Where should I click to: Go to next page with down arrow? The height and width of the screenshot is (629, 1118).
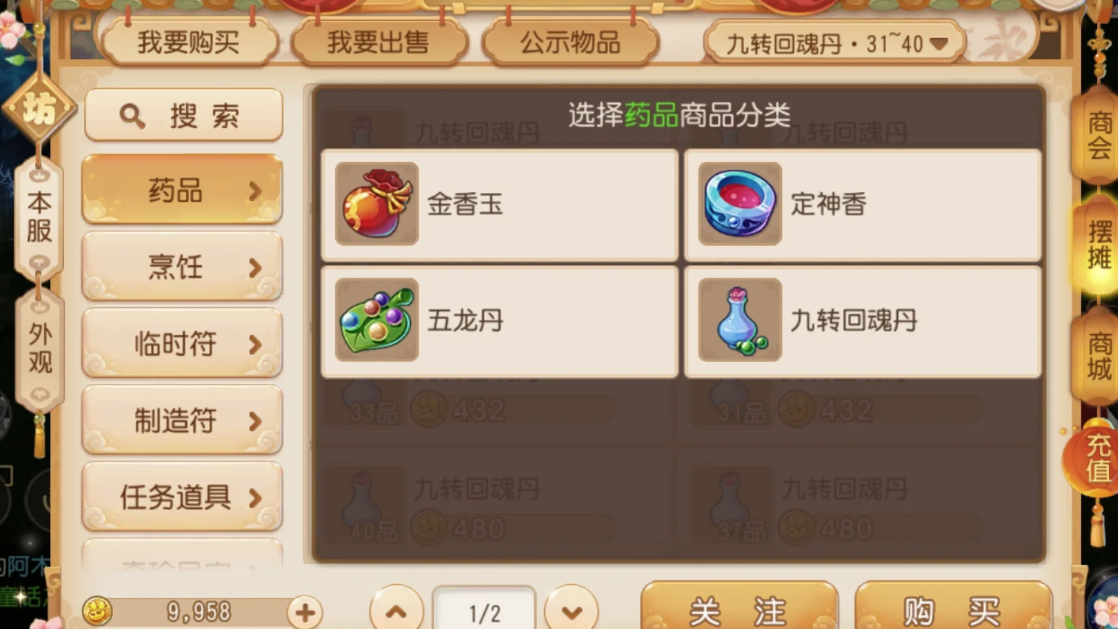571,610
